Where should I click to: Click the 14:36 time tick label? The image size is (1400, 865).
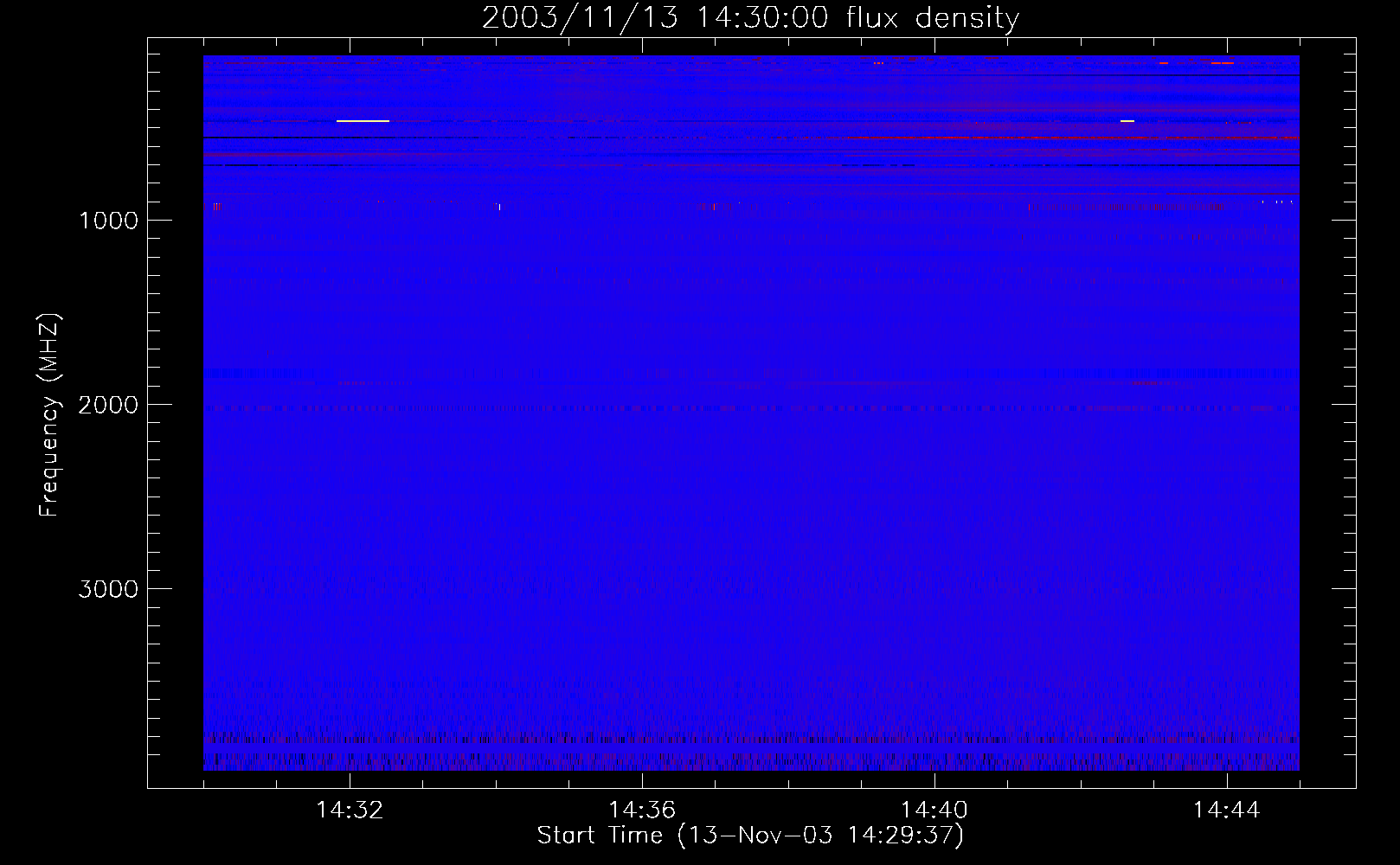pos(642,811)
